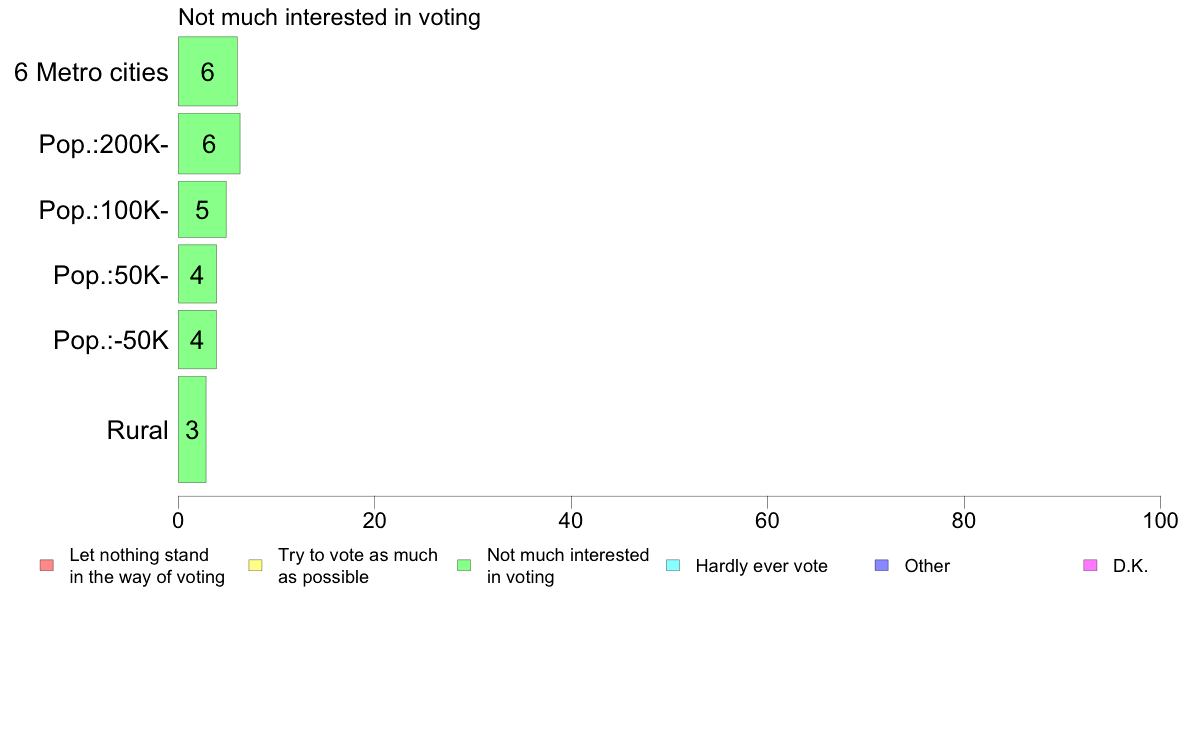Viewport: 1188px width, 736px height.
Task: Click the 100 tick label on axis
Action: click(x=1160, y=521)
